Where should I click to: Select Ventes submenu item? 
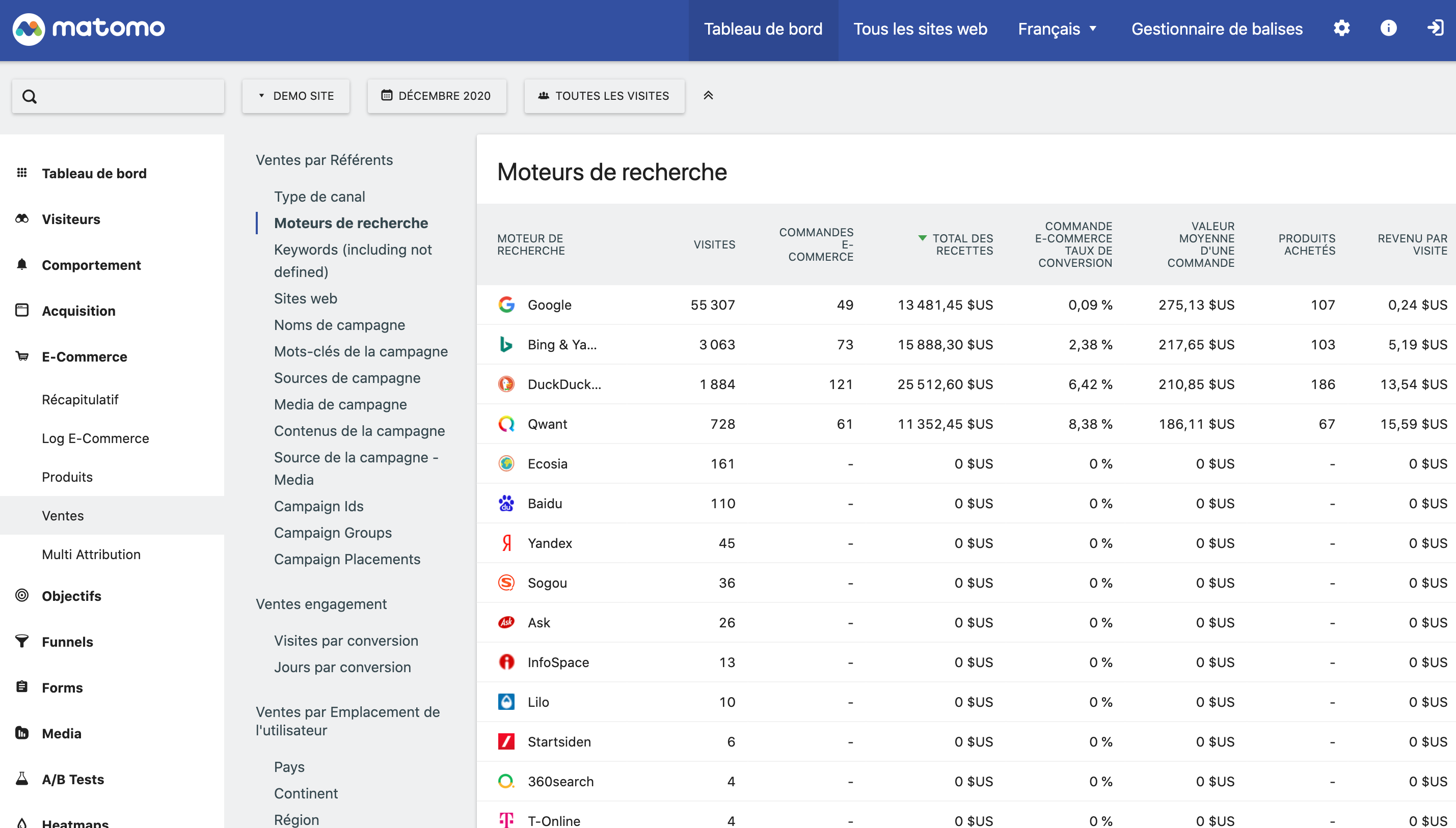(63, 516)
